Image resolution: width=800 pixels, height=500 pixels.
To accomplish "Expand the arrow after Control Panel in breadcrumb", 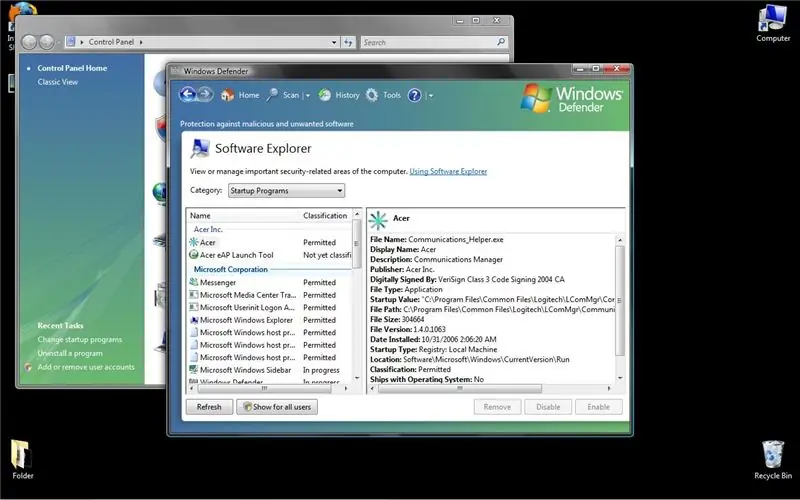I will tap(141, 42).
